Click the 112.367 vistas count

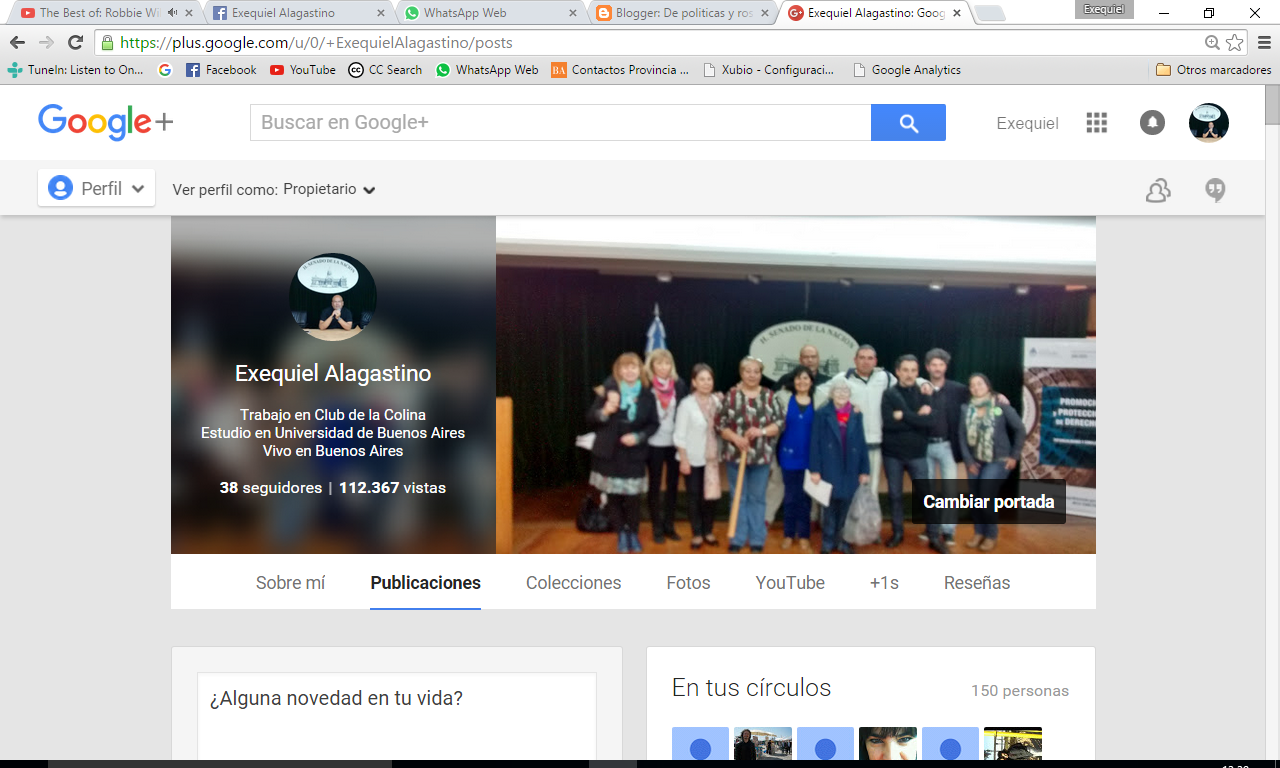(392, 488)
